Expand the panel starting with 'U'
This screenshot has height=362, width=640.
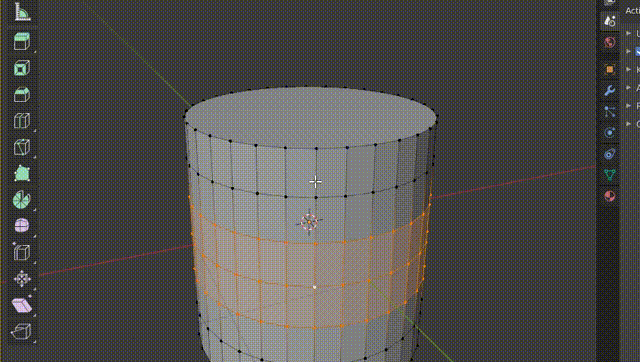tap(629, 33)
